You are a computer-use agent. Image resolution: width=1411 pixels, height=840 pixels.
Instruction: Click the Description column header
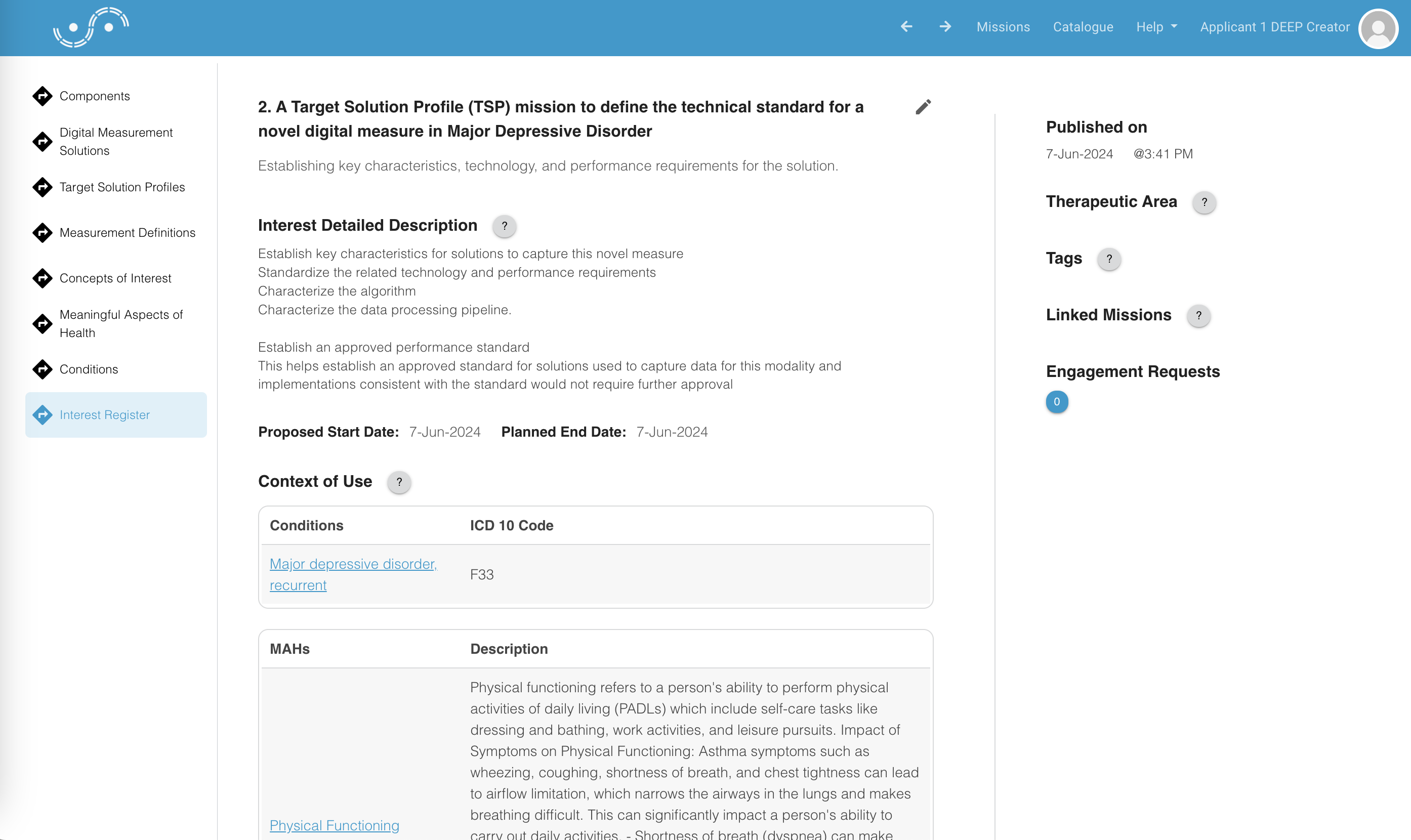(509, 649)
